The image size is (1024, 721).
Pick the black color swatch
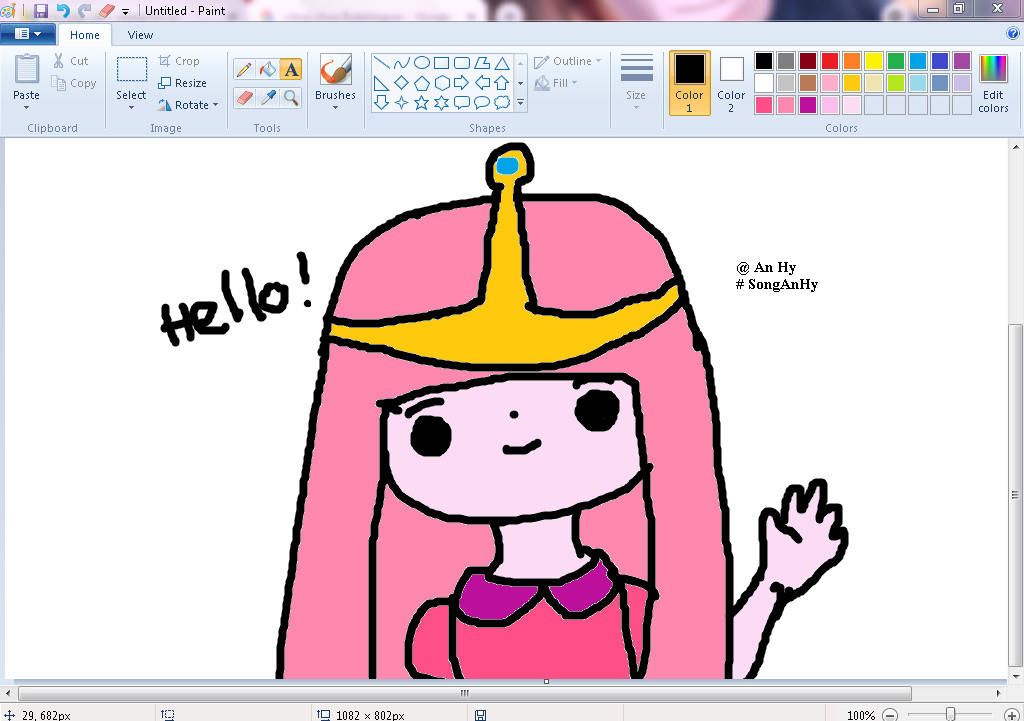point(763,61)
